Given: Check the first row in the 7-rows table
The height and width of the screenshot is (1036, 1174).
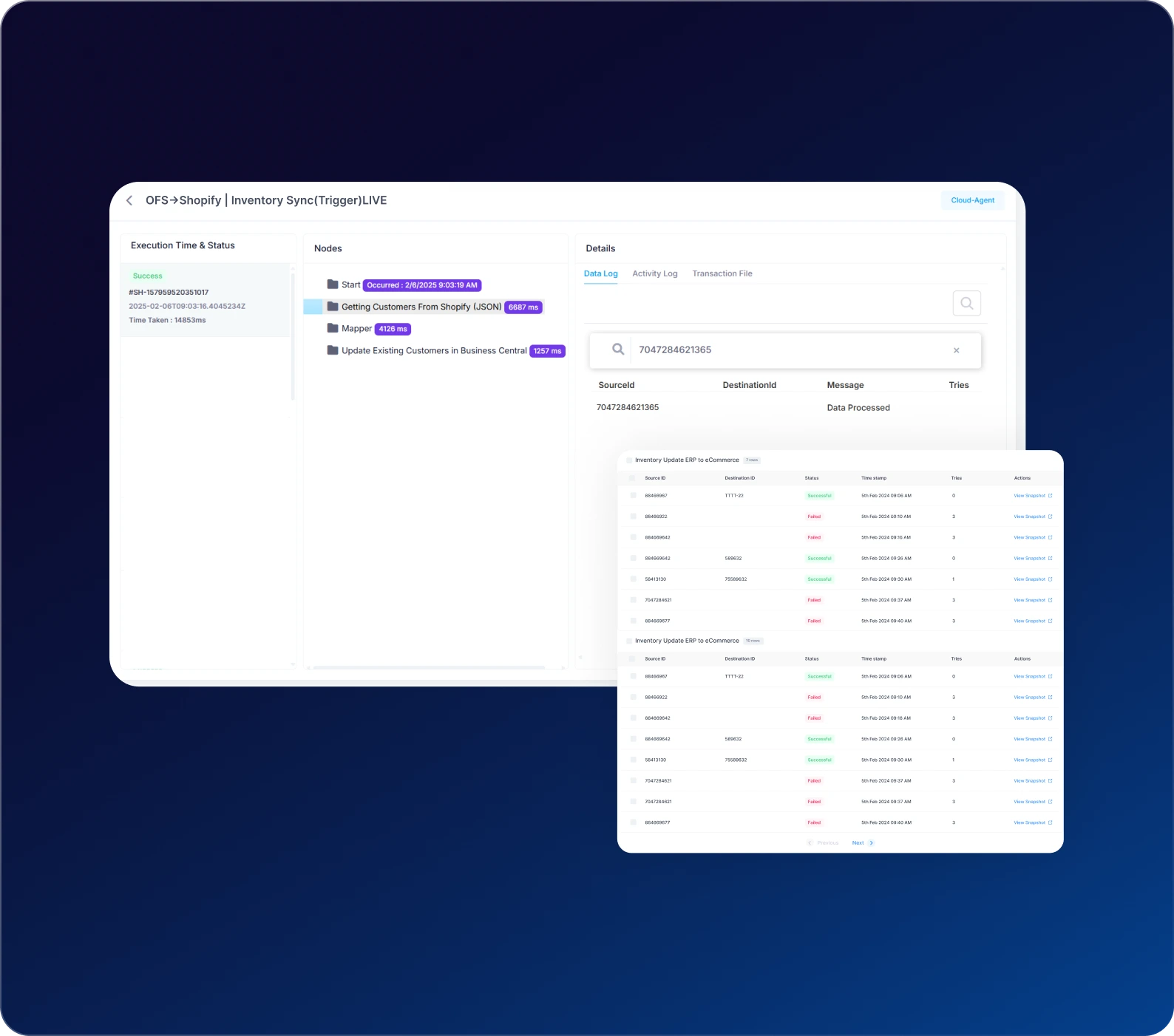Looking at the screenshot, I should point(633,496).
